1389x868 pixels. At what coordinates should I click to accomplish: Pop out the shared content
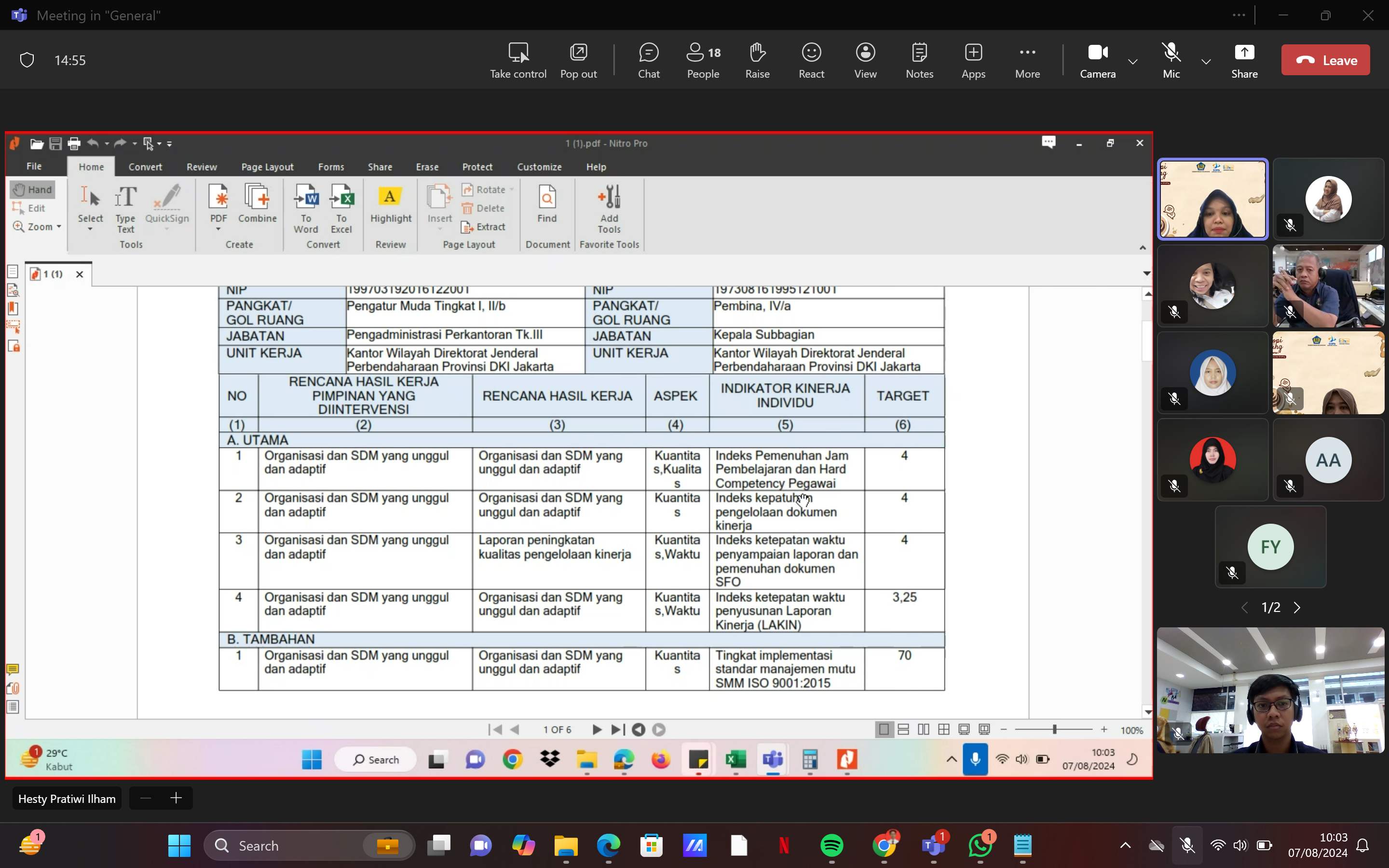[x=578, y=60]
